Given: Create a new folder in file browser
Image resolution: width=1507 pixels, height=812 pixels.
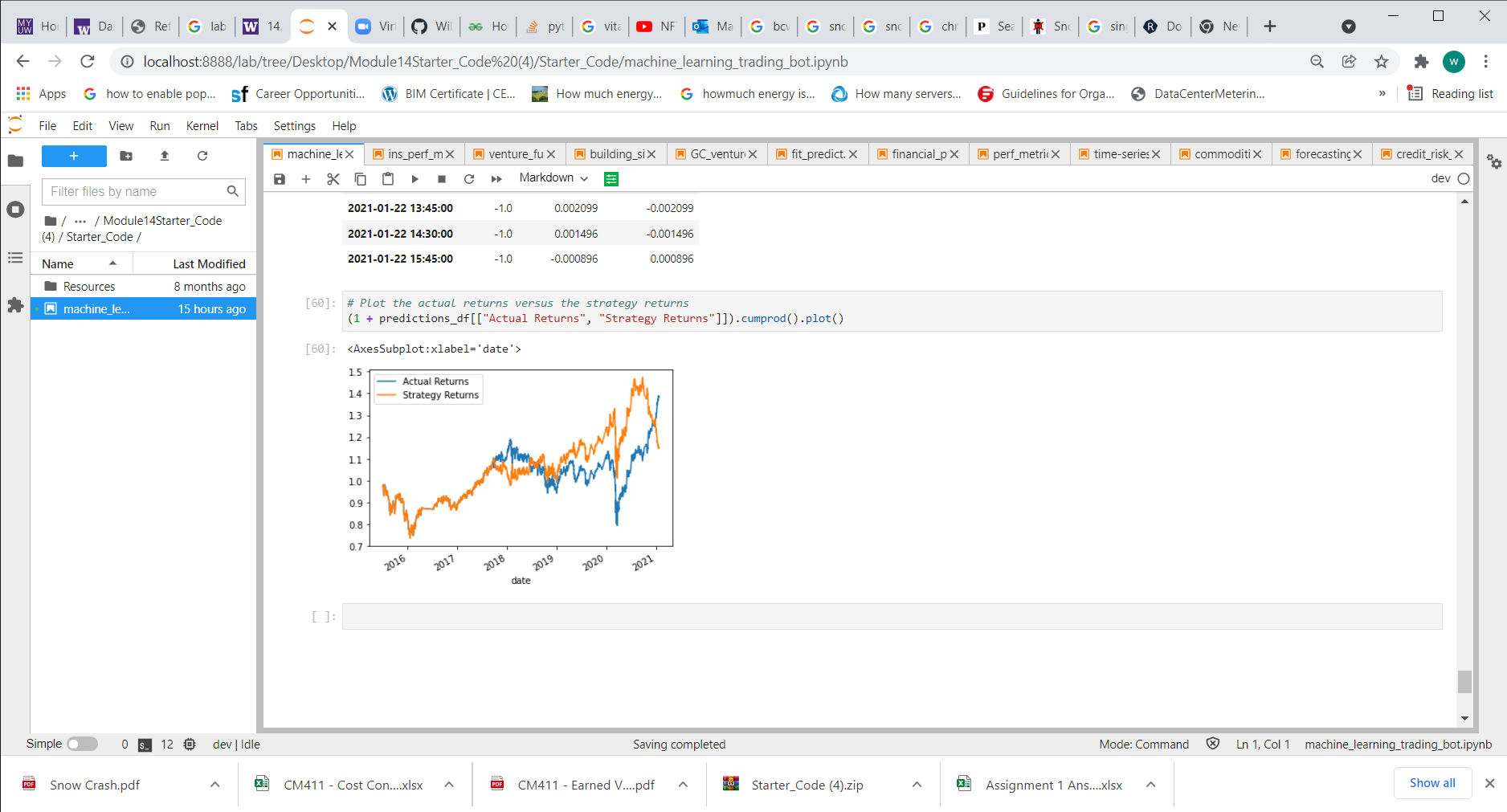Looking at the screenshot, I should 126,156.
